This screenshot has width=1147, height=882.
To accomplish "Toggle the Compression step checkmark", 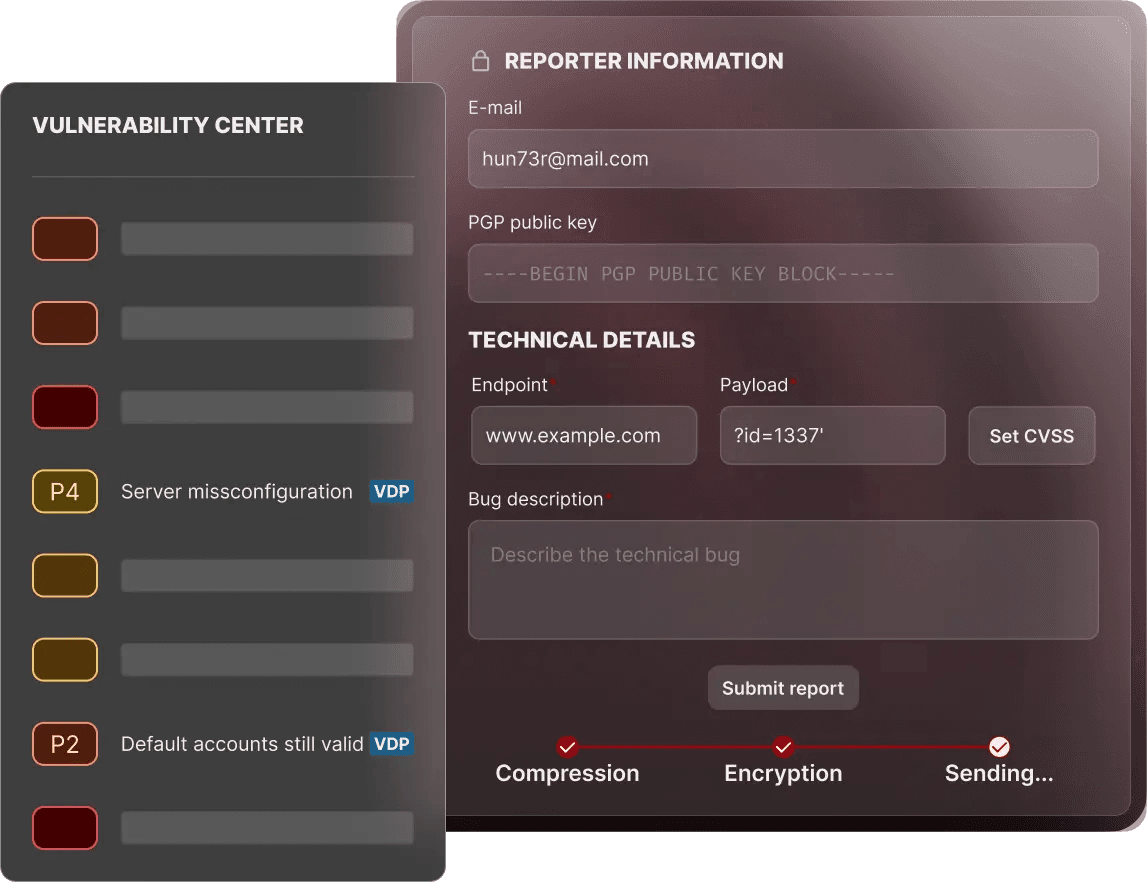I will point(567,747).
